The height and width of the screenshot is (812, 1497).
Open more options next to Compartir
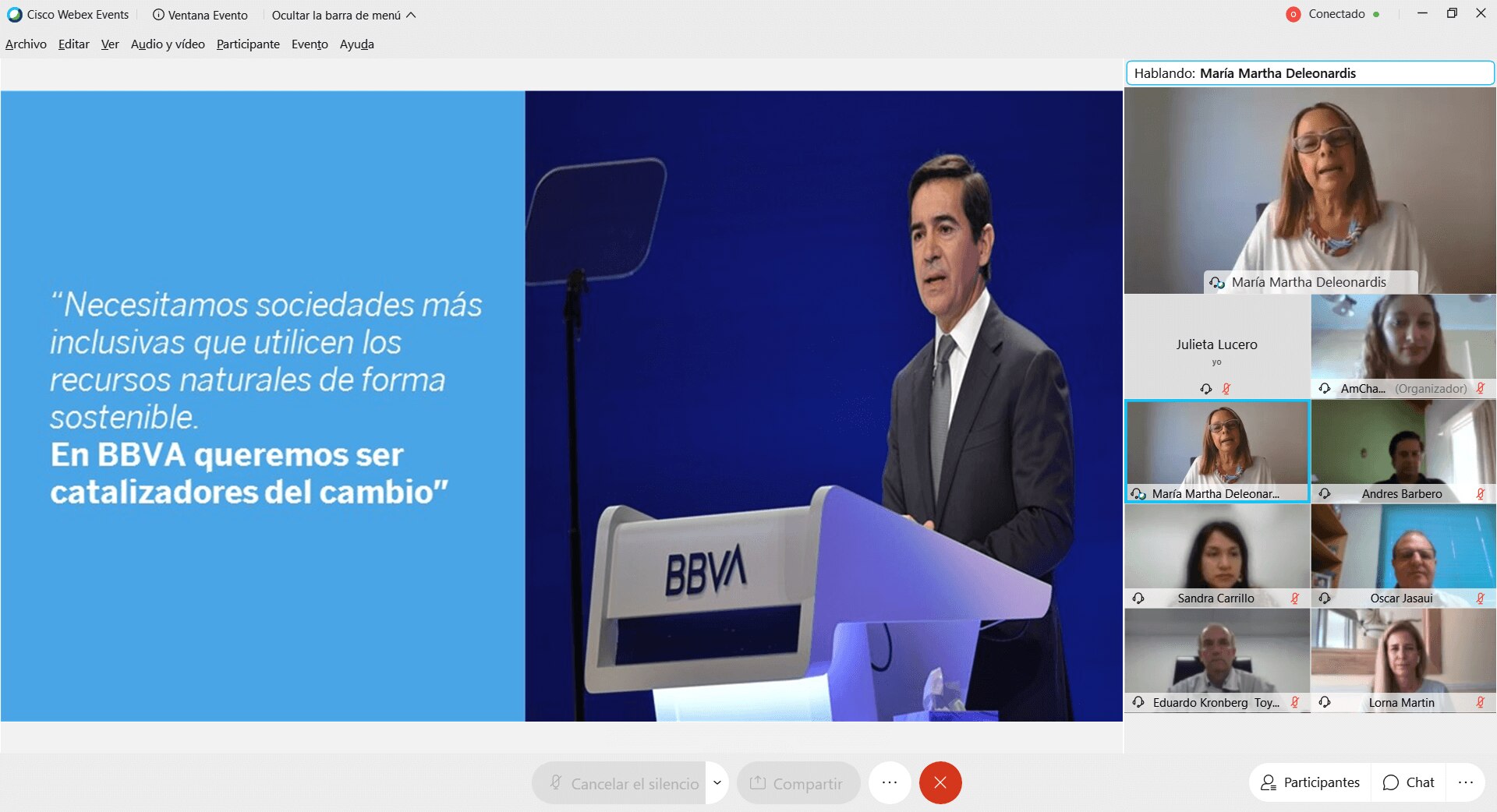(x=890, y=782)
